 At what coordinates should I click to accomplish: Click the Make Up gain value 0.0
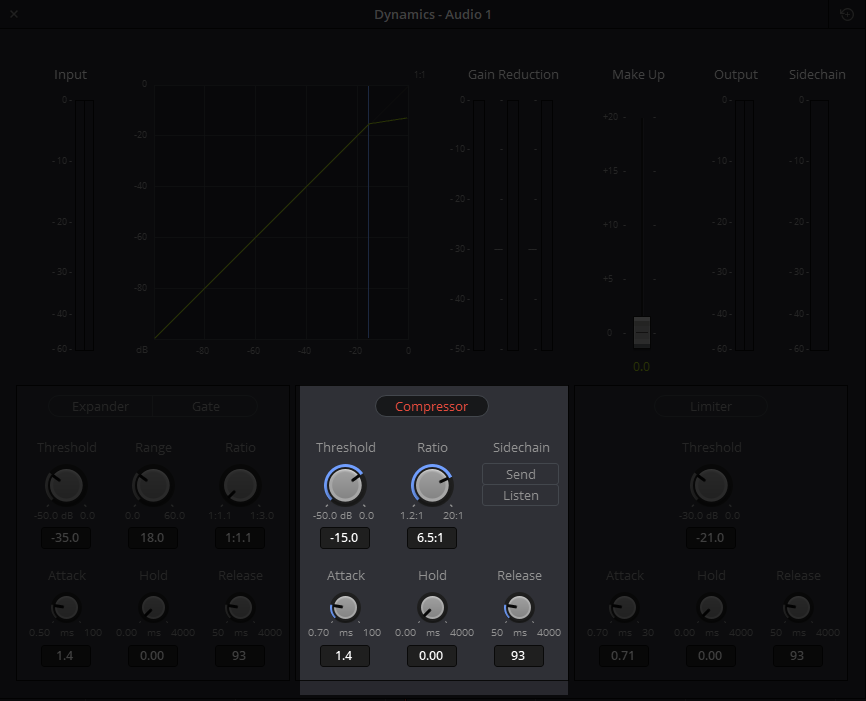(x=641, y=367)
